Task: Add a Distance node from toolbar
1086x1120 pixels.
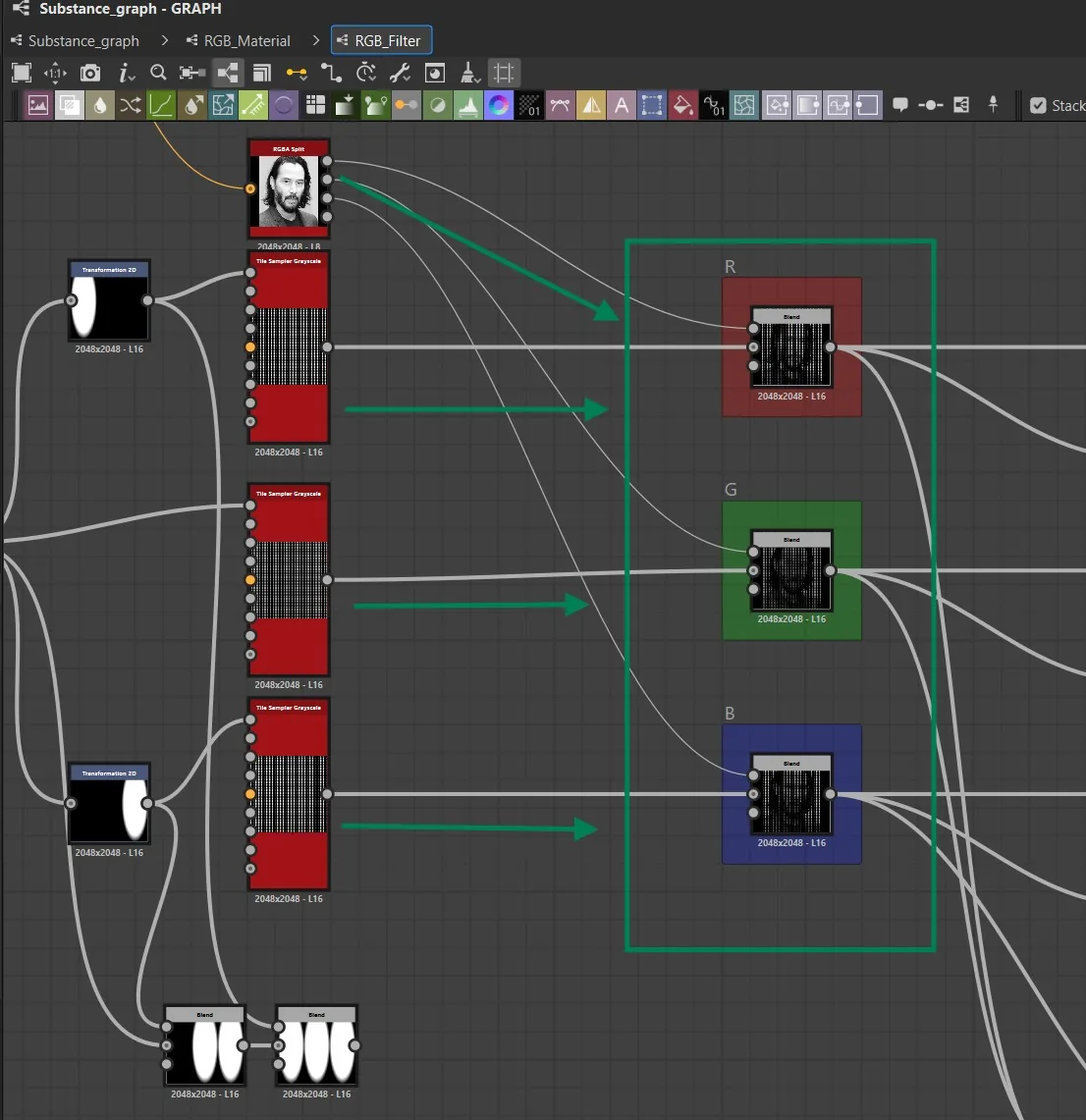Action: (253, 106)
